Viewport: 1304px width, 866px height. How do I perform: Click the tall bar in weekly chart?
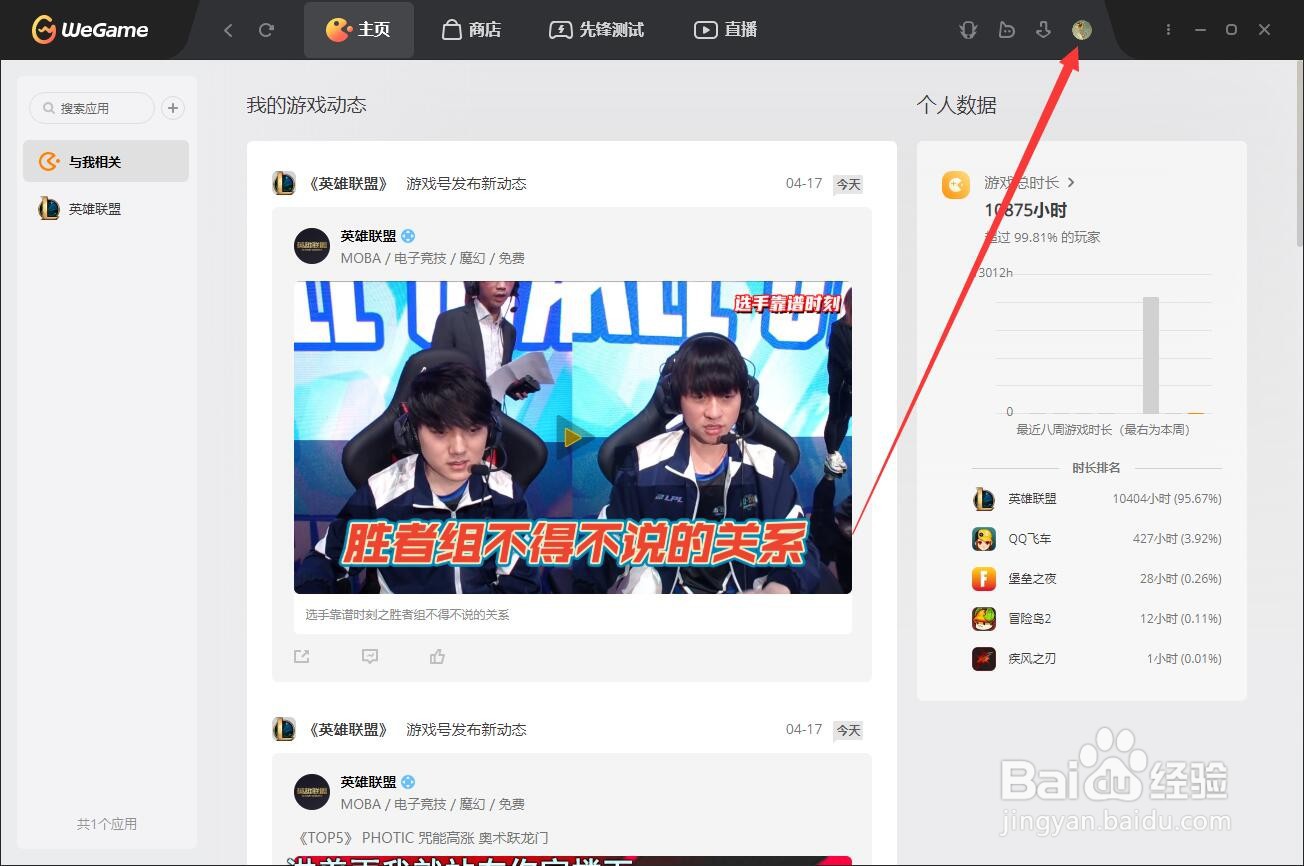[1151, 355]
